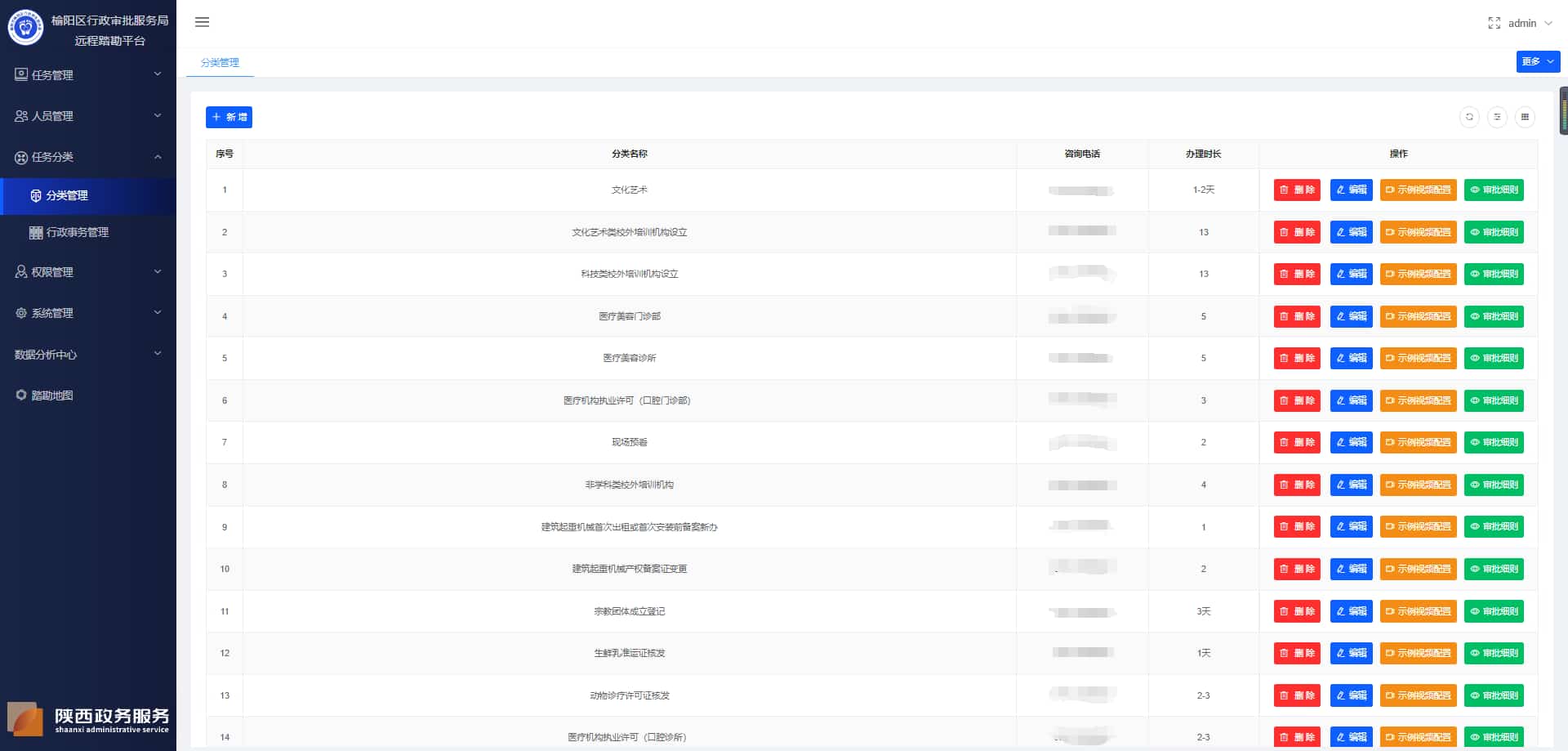Open 示例视频配置 for 宗教团体成立登记
Image resolution: width=1568 pixels, height=751 pixels.
coord(1419,611)
